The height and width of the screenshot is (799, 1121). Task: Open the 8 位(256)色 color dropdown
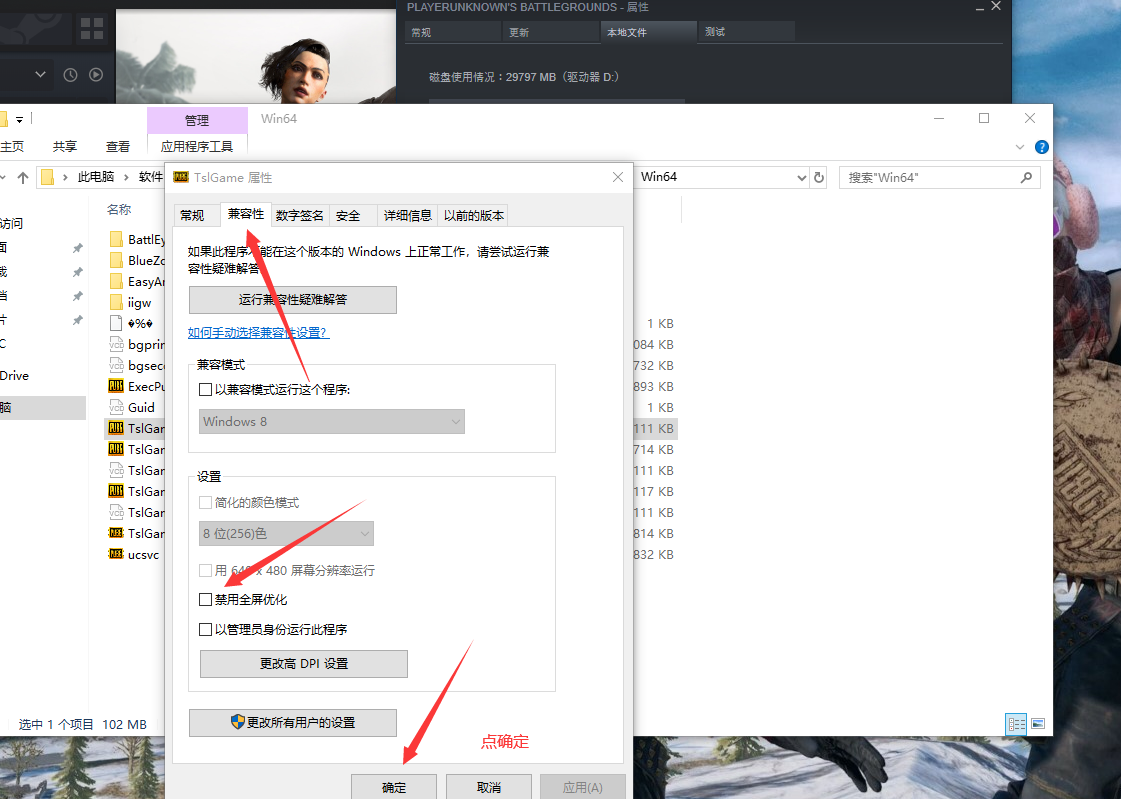point(286,534)
